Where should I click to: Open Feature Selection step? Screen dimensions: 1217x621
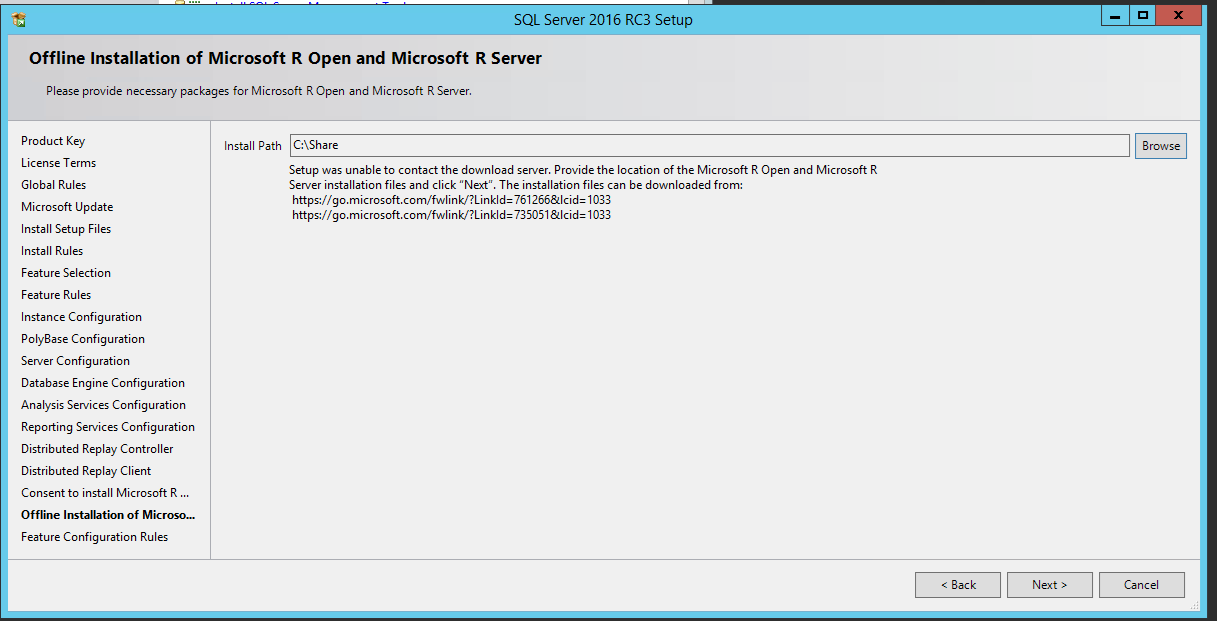coord(66,273)
